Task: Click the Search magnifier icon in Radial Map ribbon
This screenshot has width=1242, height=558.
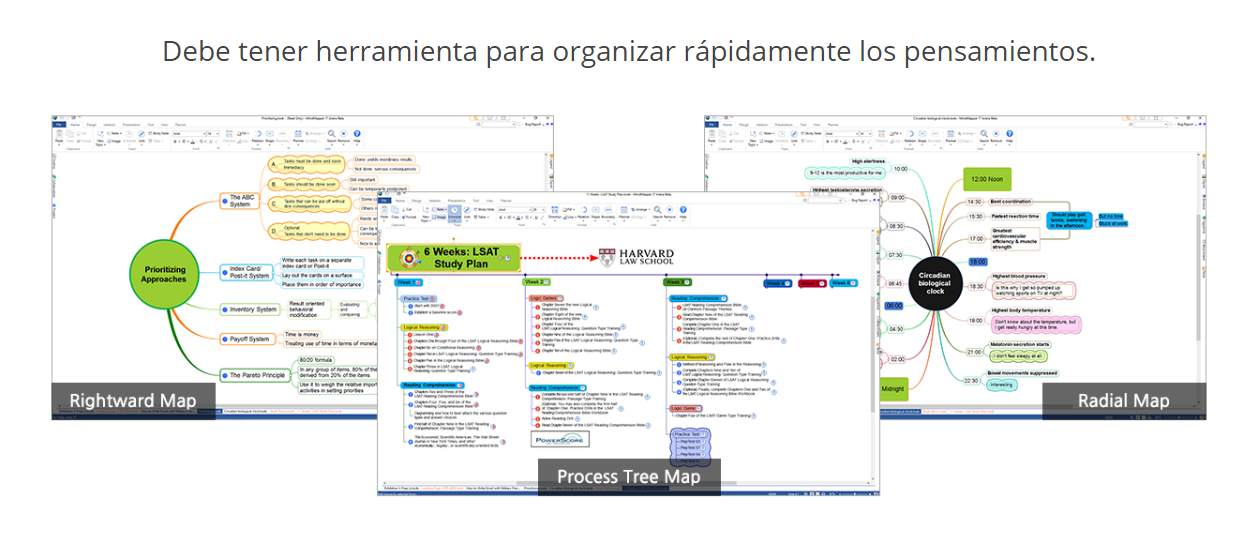Action: pyautogui.click(x=984, y=134)
